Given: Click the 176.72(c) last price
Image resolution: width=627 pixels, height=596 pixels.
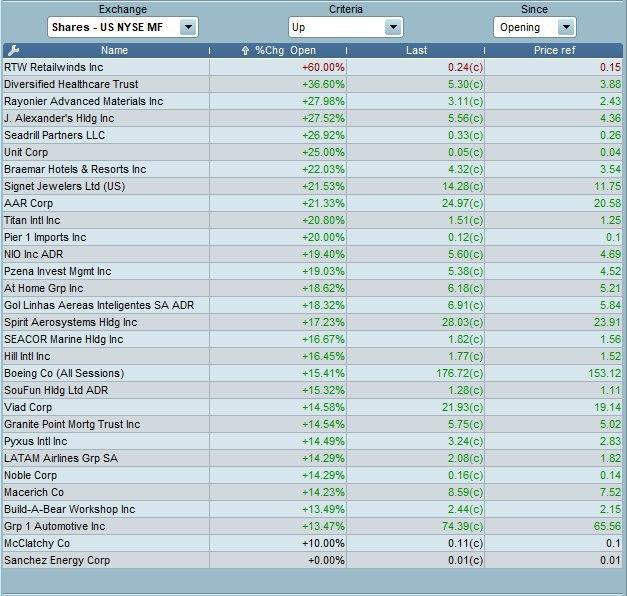Looking at the screenshot, I should coord(459,373).
